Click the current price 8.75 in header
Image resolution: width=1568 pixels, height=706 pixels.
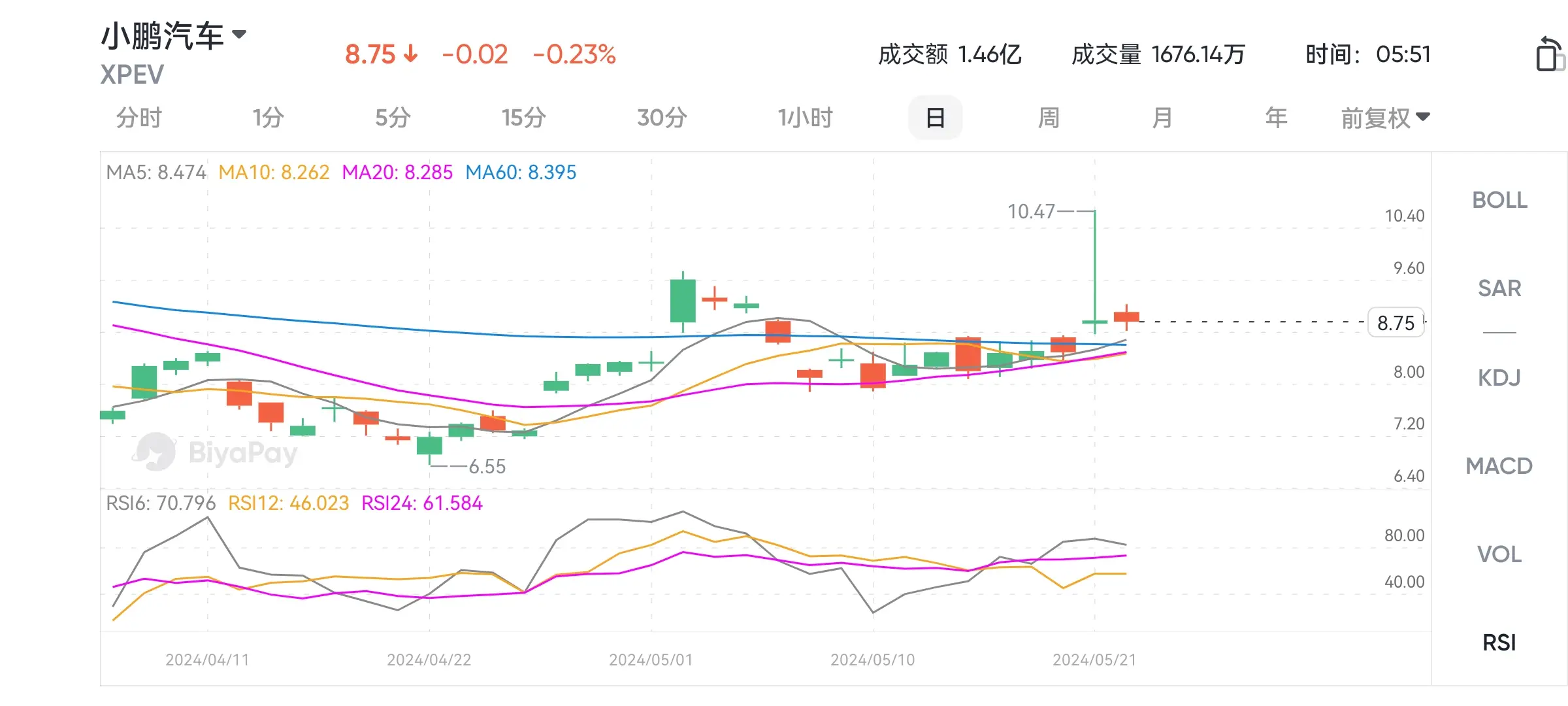[x=370, y=54]
